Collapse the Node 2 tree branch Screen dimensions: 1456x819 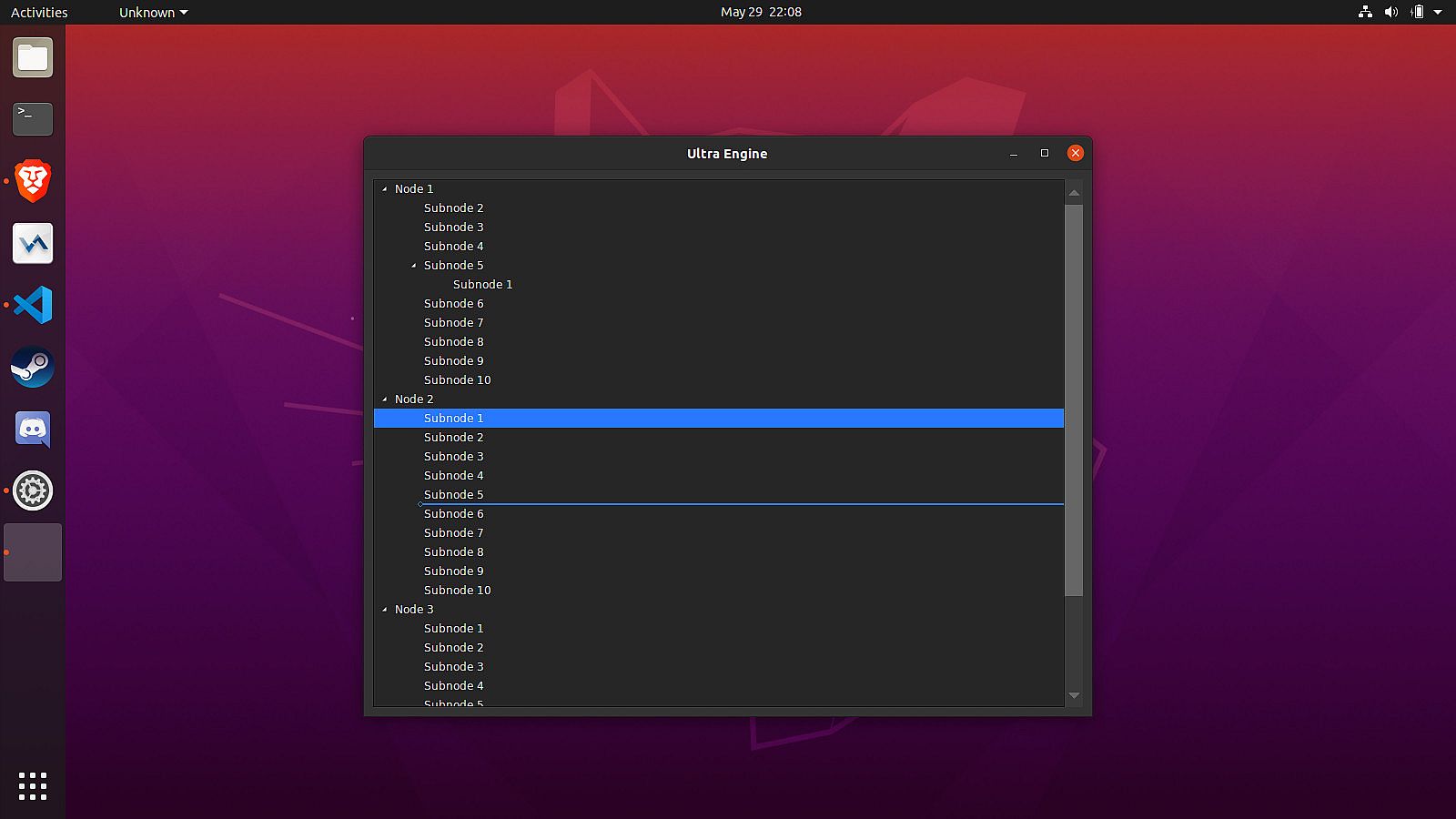point(385,399)
